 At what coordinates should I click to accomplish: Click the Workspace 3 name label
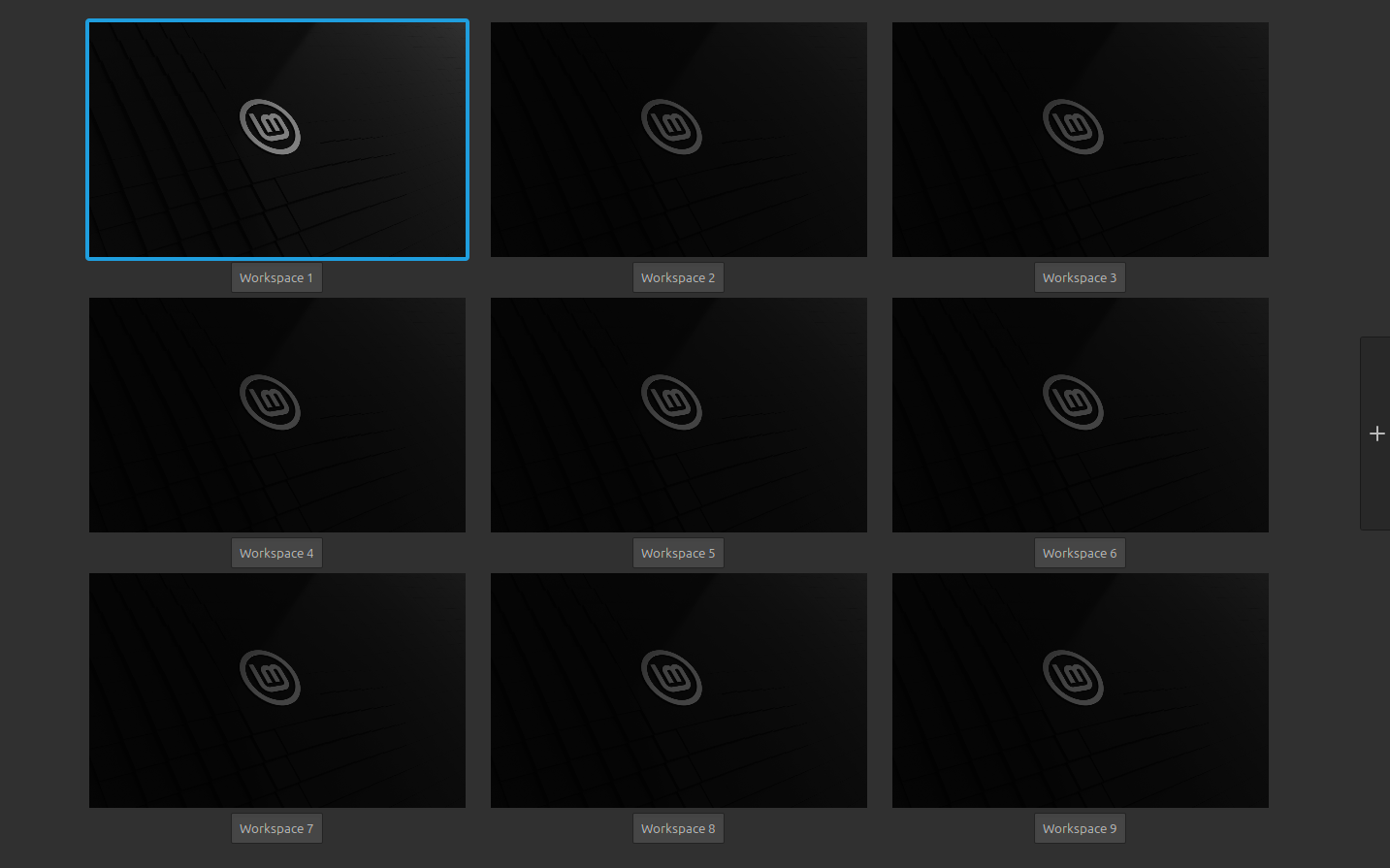pos(1080,277)
